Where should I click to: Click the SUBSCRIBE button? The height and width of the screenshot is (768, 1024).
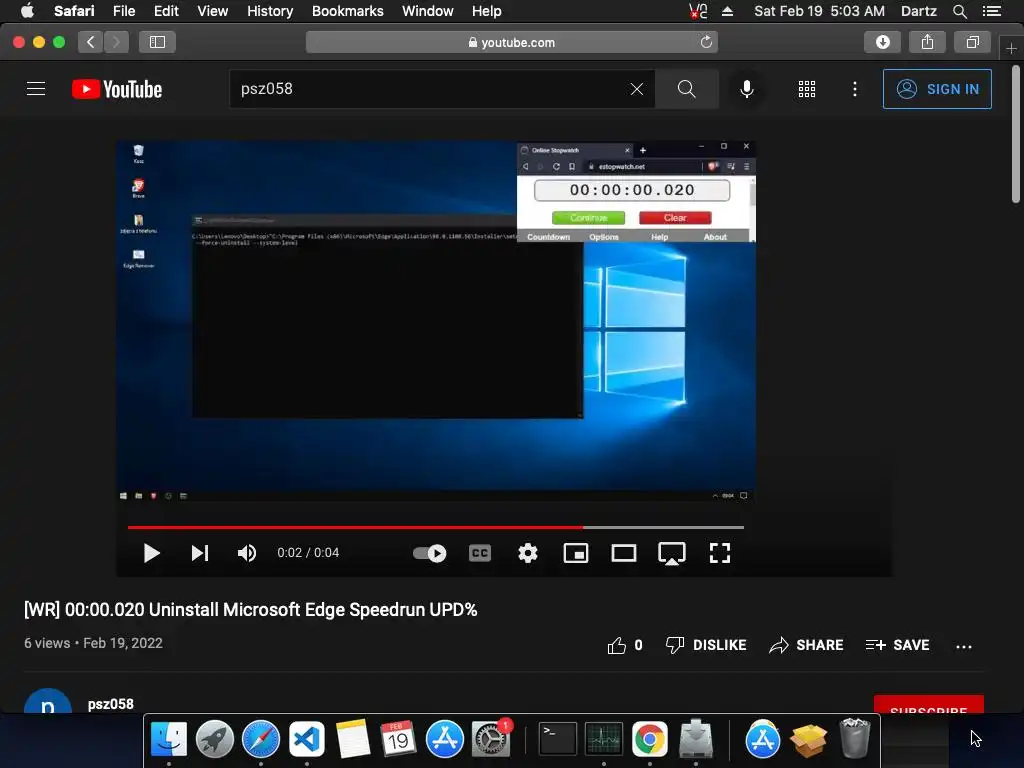929,705
